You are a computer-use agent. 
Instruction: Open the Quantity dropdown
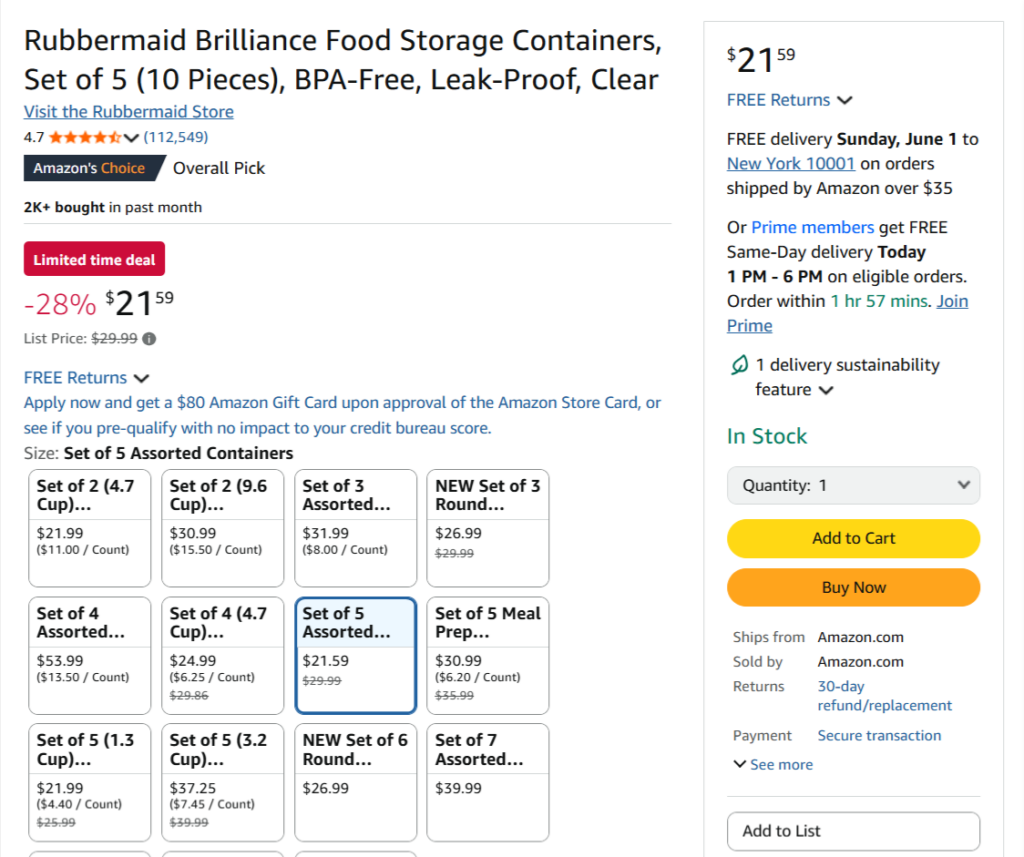tap(853, 485)
